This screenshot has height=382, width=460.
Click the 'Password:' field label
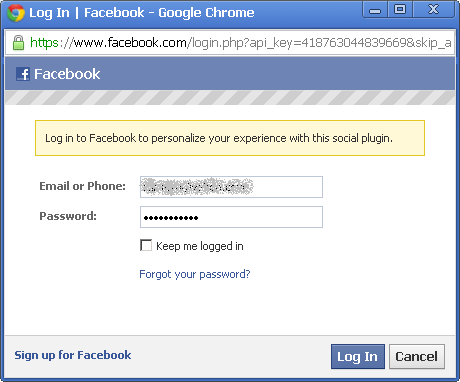point(68,216)
